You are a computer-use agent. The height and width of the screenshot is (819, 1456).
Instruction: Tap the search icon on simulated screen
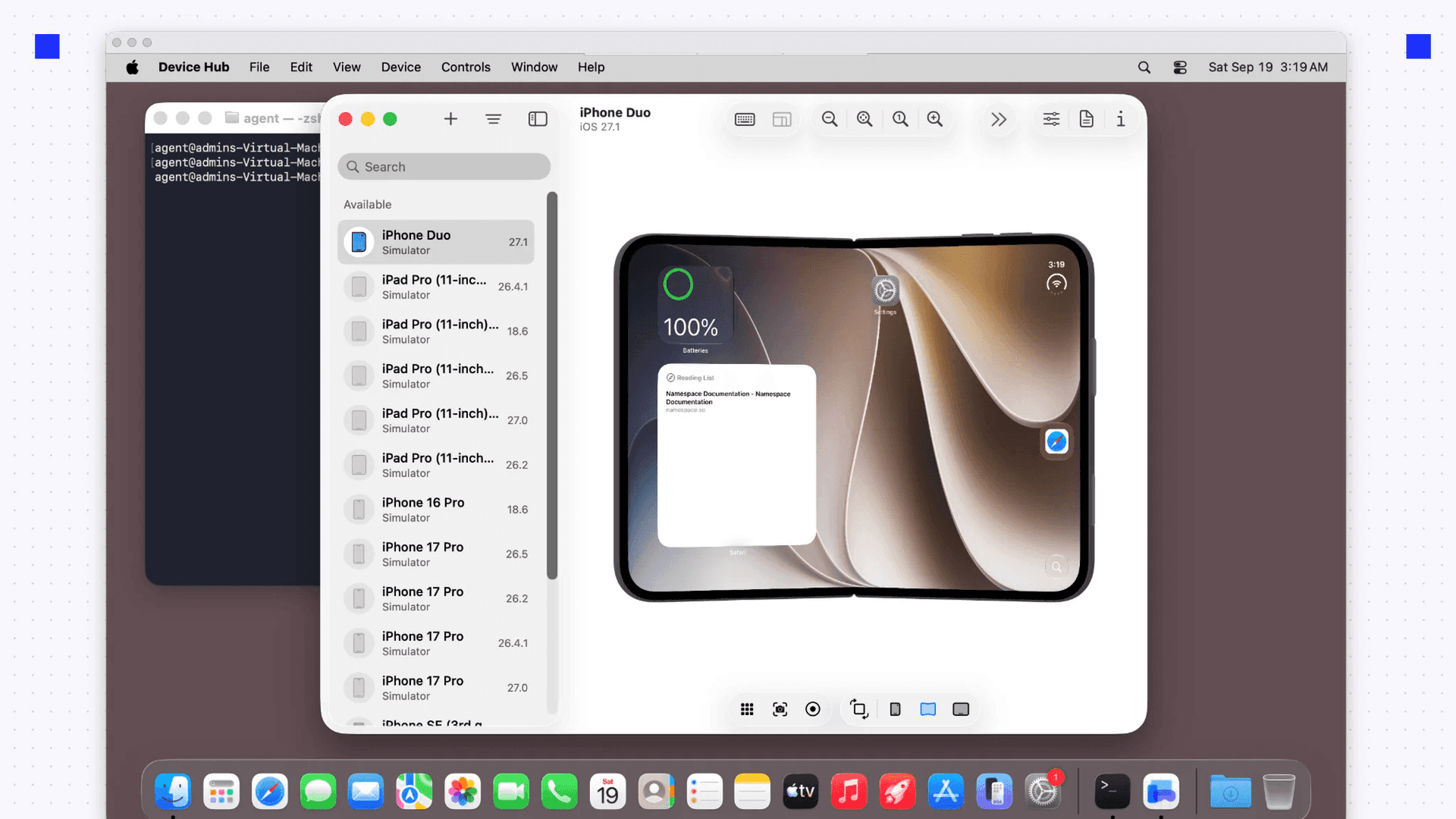[1056, 566]
